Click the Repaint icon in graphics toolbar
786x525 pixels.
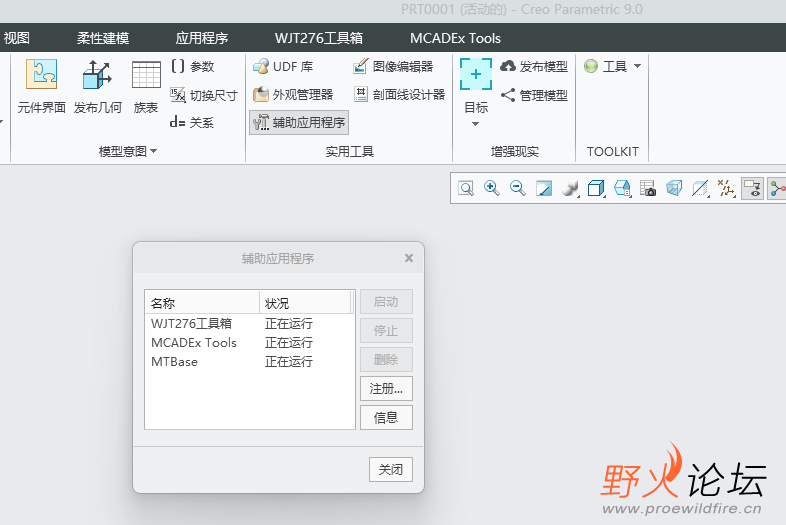coord(544,189)
